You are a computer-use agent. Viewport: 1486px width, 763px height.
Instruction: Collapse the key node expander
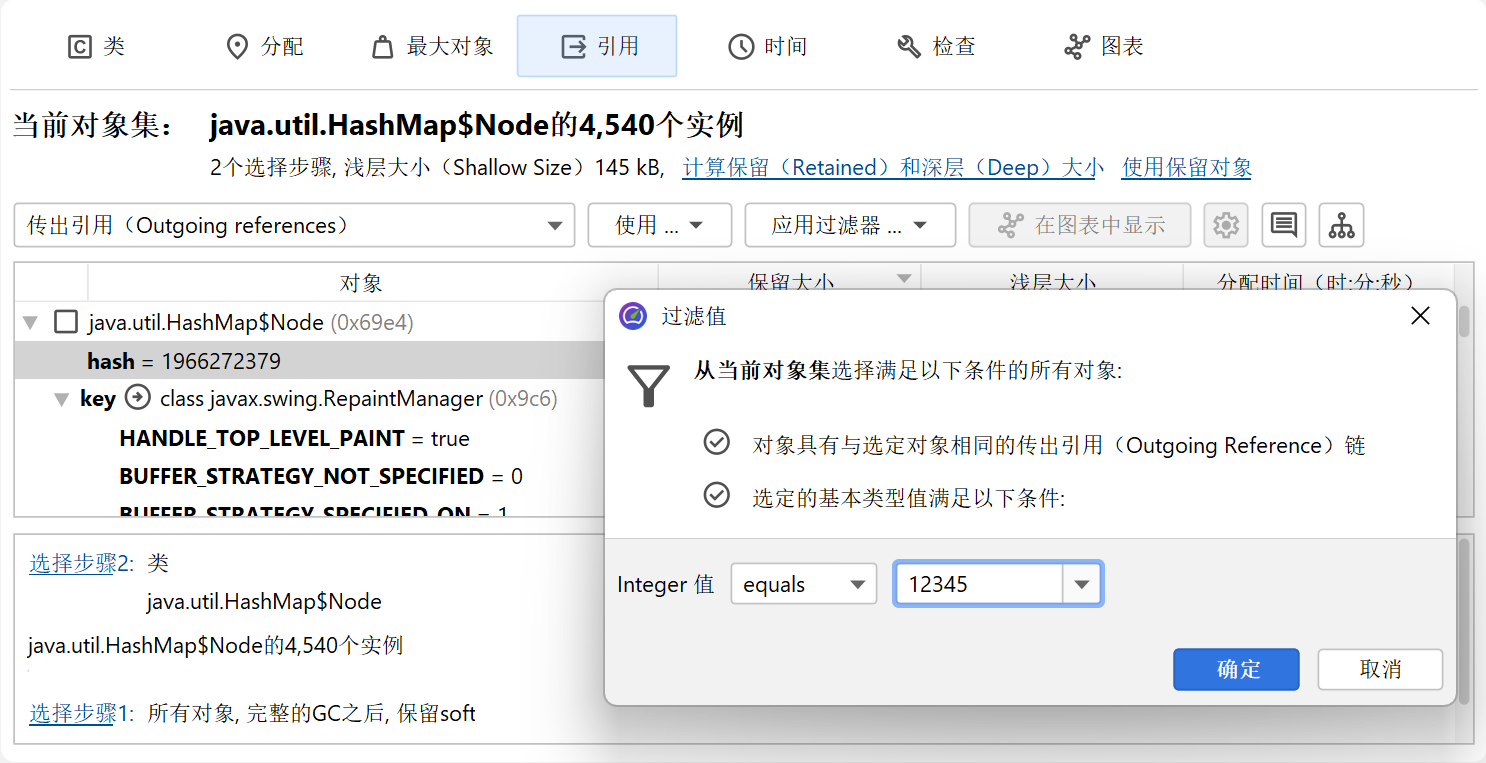pyautogui.click(x=62, y=400)
